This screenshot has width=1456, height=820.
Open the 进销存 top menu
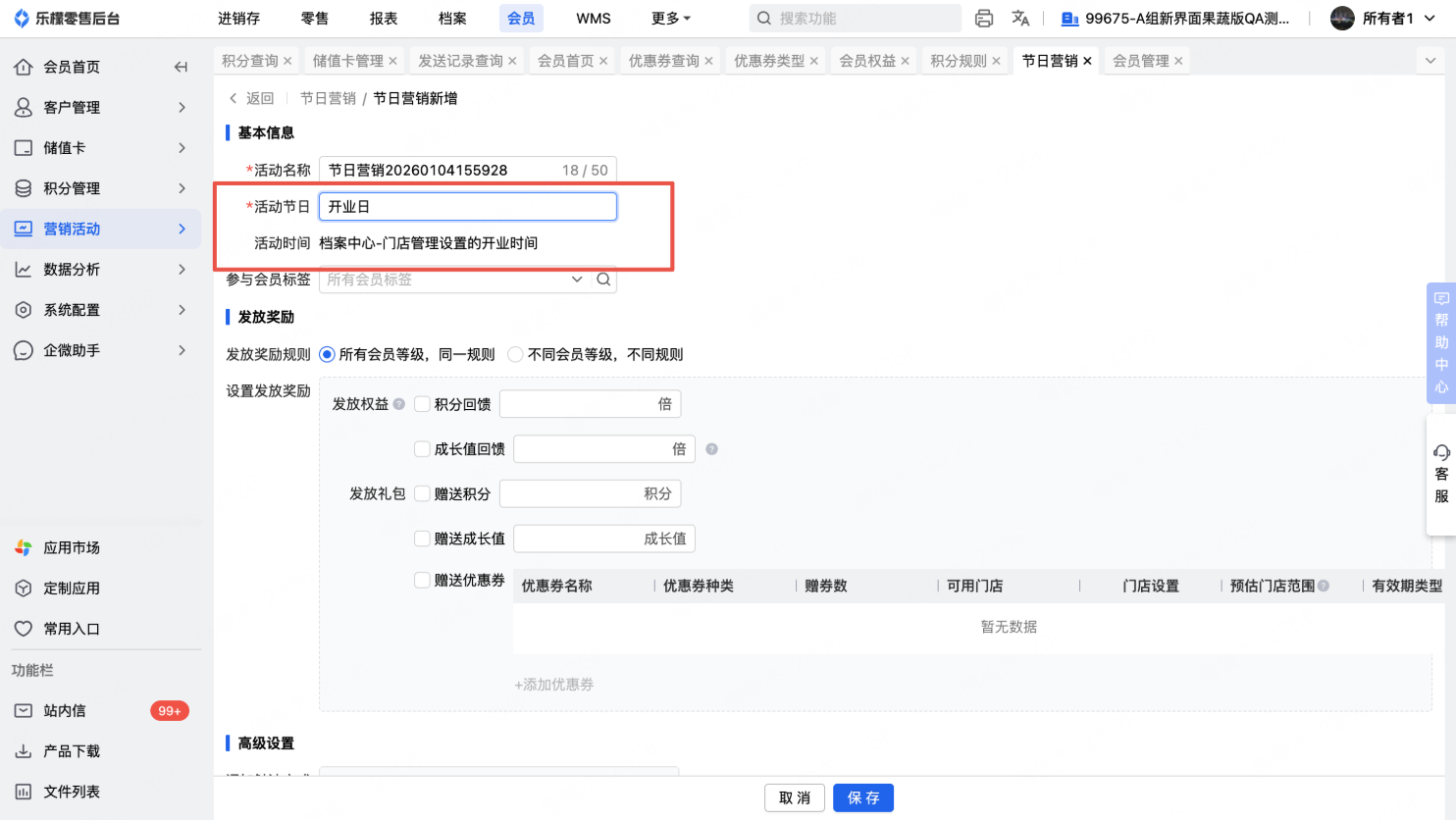pos(239,19)
